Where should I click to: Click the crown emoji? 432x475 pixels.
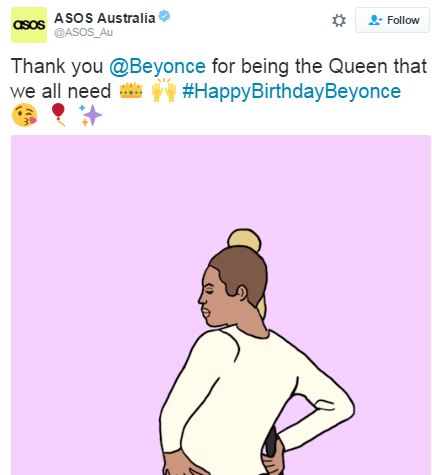(x=131, y=91)
